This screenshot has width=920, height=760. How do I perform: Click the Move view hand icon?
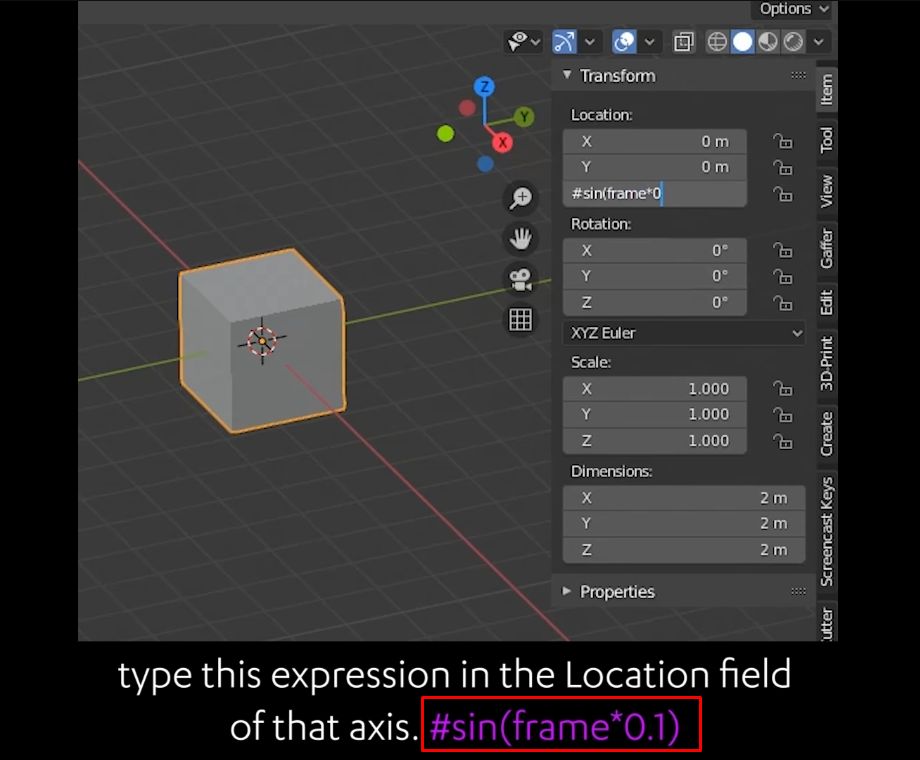coord(520,238)
